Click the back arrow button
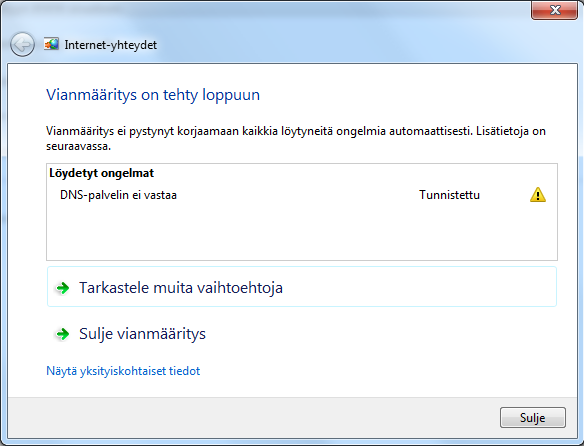 point(22,45)
